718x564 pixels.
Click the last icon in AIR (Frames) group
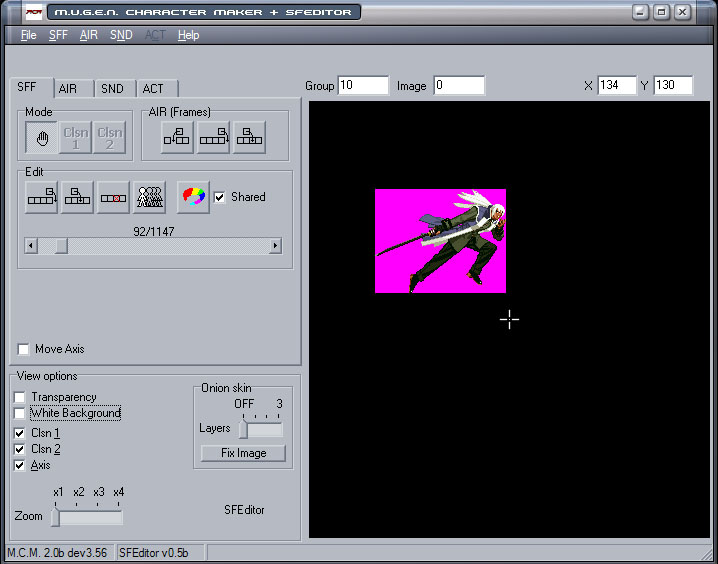[250, 138]
